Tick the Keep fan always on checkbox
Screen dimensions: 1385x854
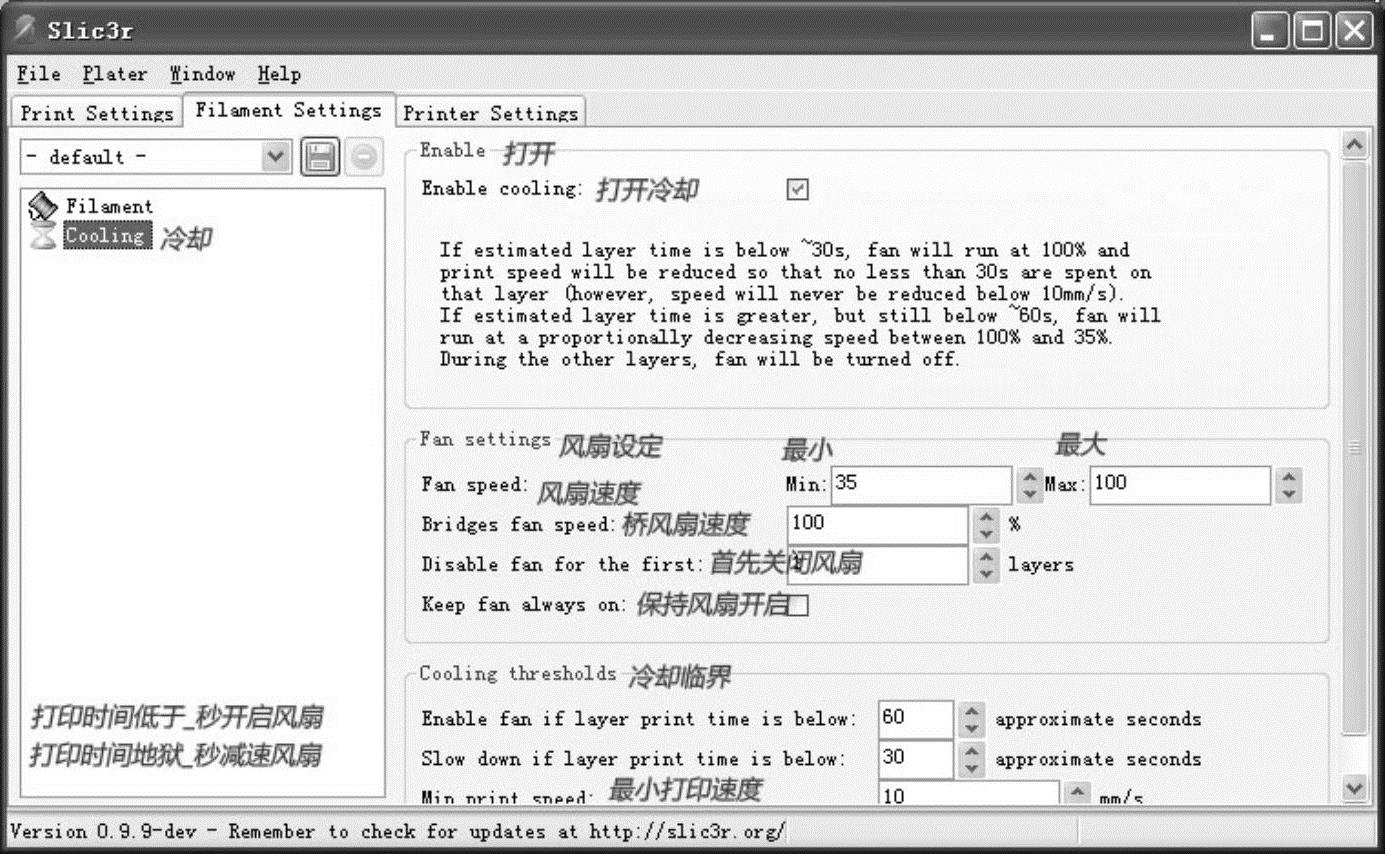click(798, 605)
